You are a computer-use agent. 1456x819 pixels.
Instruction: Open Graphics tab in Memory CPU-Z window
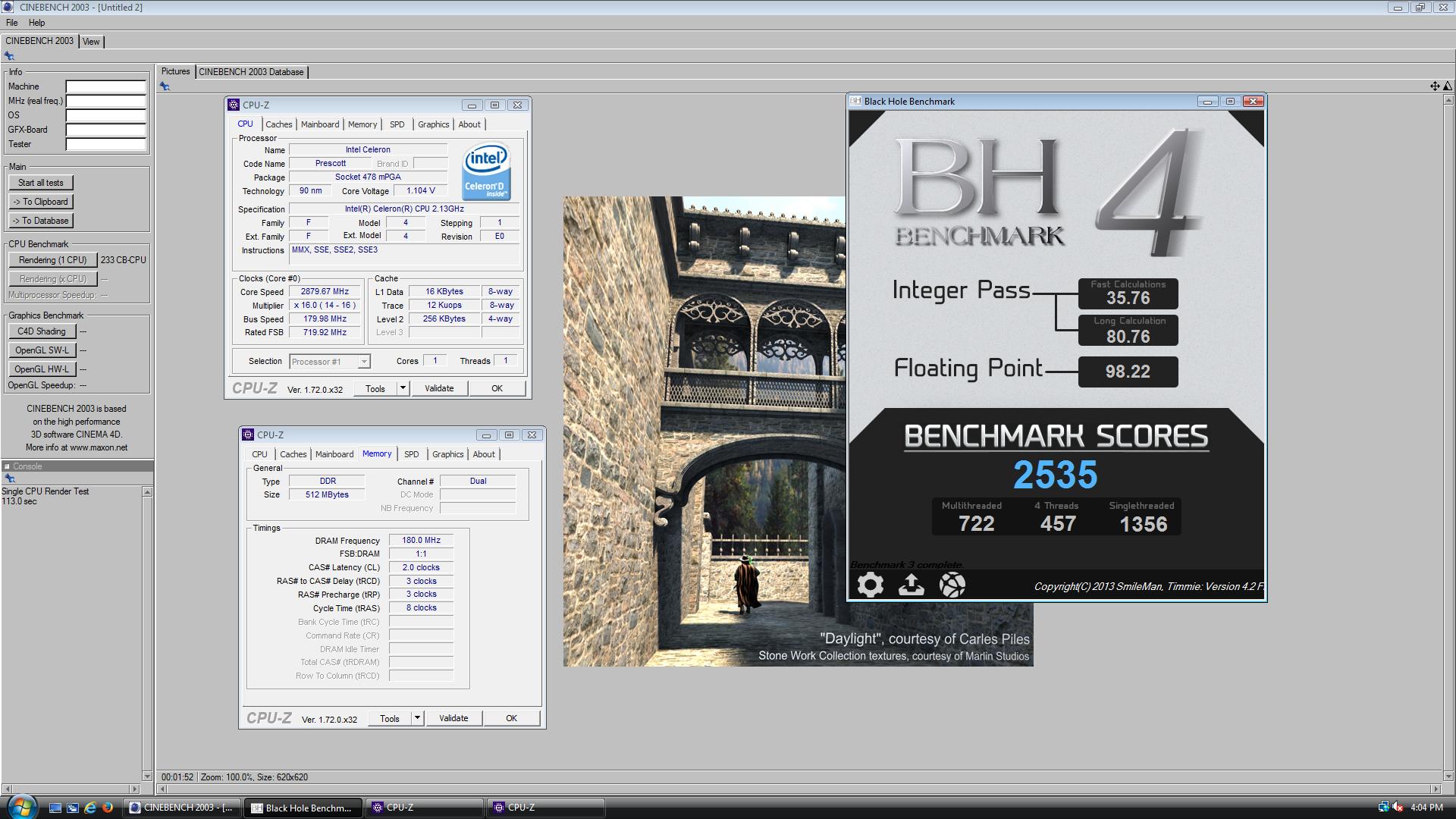447,454
